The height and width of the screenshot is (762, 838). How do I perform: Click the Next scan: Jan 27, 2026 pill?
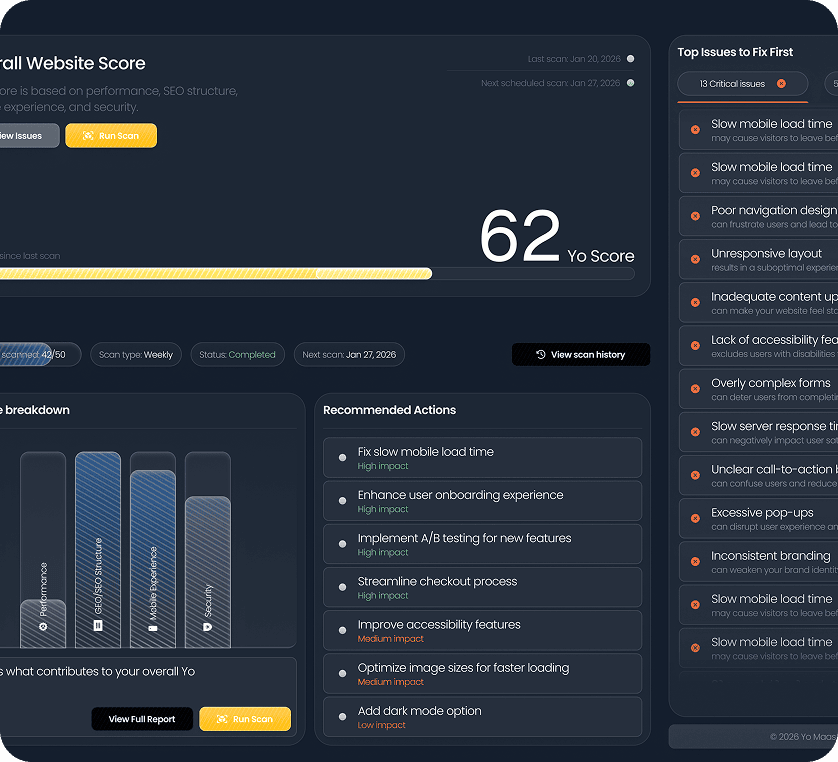tap(349, 354)
